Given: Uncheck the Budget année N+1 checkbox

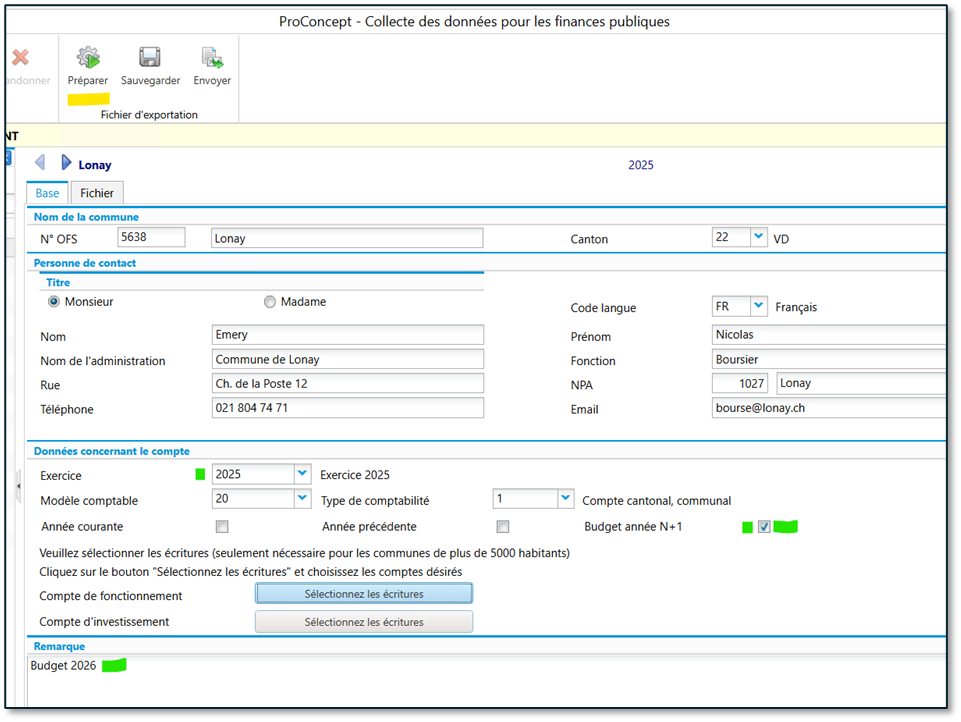Looking at the screenshot, I should tap(764, 527).
